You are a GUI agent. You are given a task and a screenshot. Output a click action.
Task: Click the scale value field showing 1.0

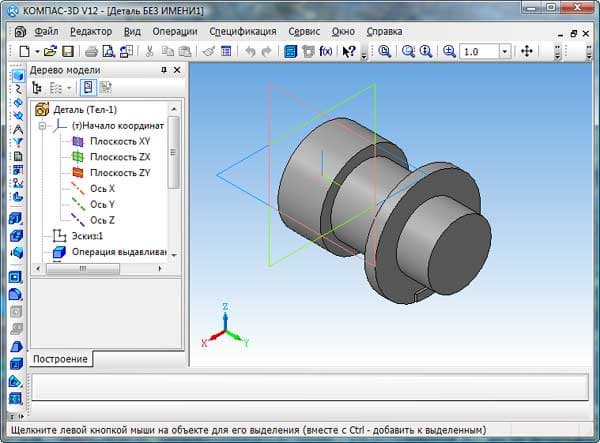(479, 52)
